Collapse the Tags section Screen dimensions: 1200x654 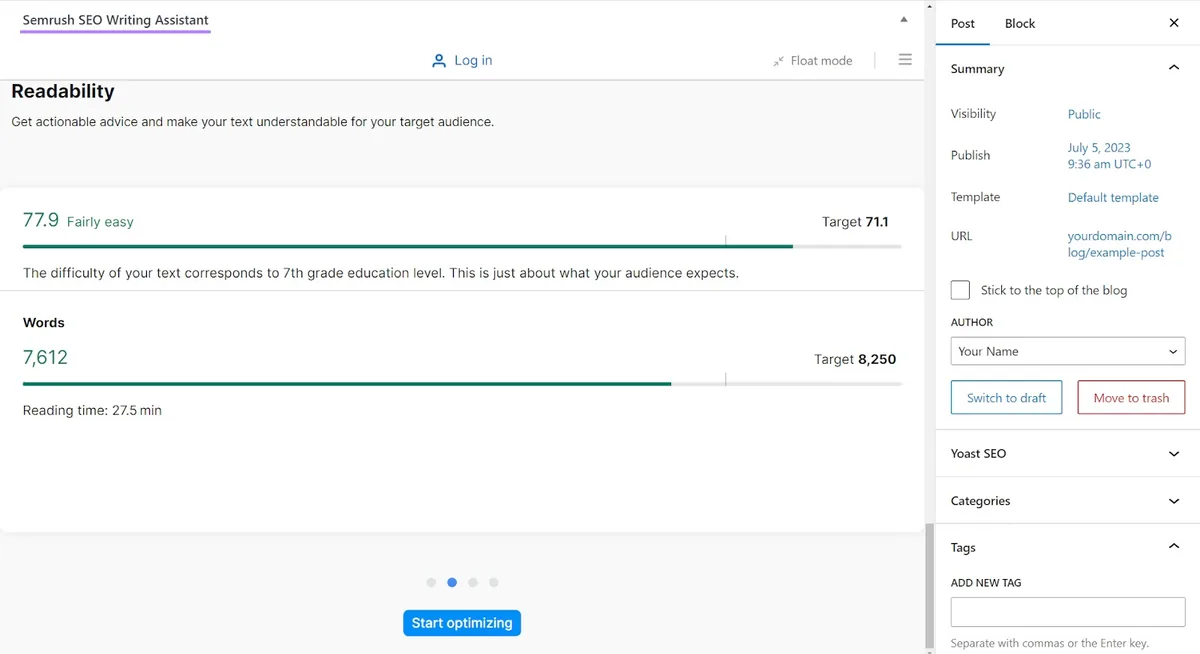1174,547
